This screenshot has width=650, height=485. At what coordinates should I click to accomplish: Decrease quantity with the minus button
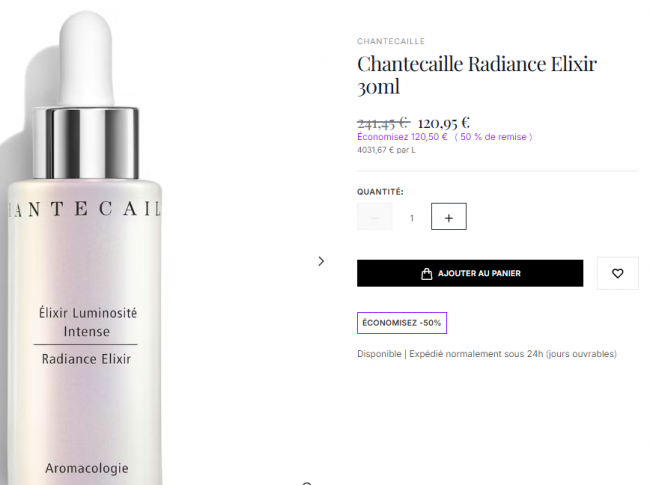click(x=374, y=216)
